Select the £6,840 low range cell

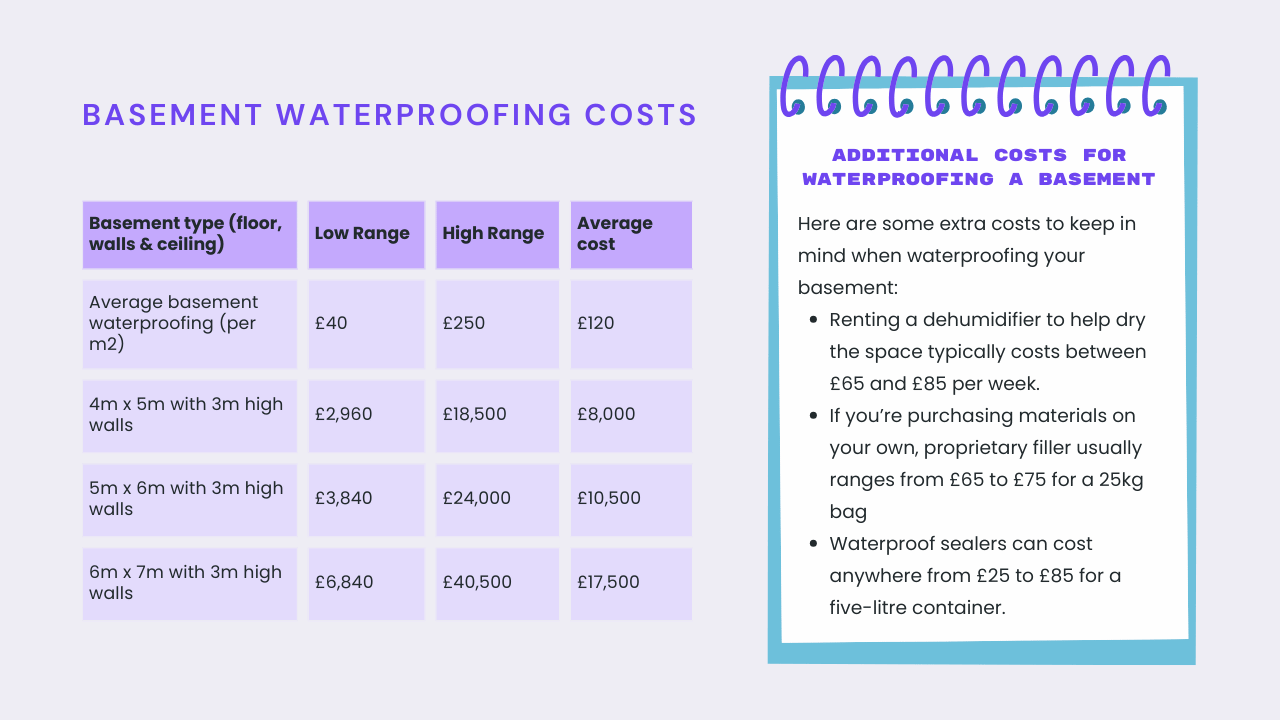click(x=366, y=582)
